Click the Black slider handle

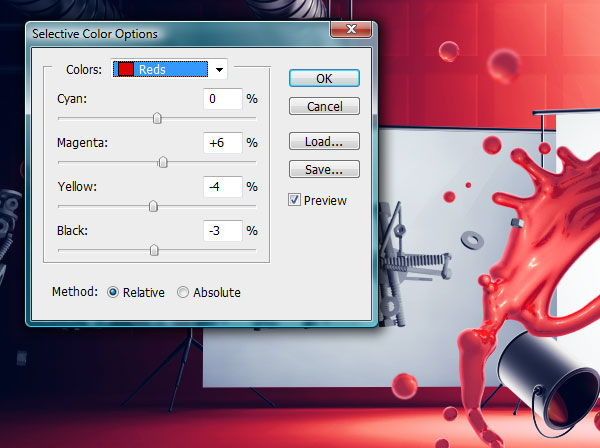point(154,250)
